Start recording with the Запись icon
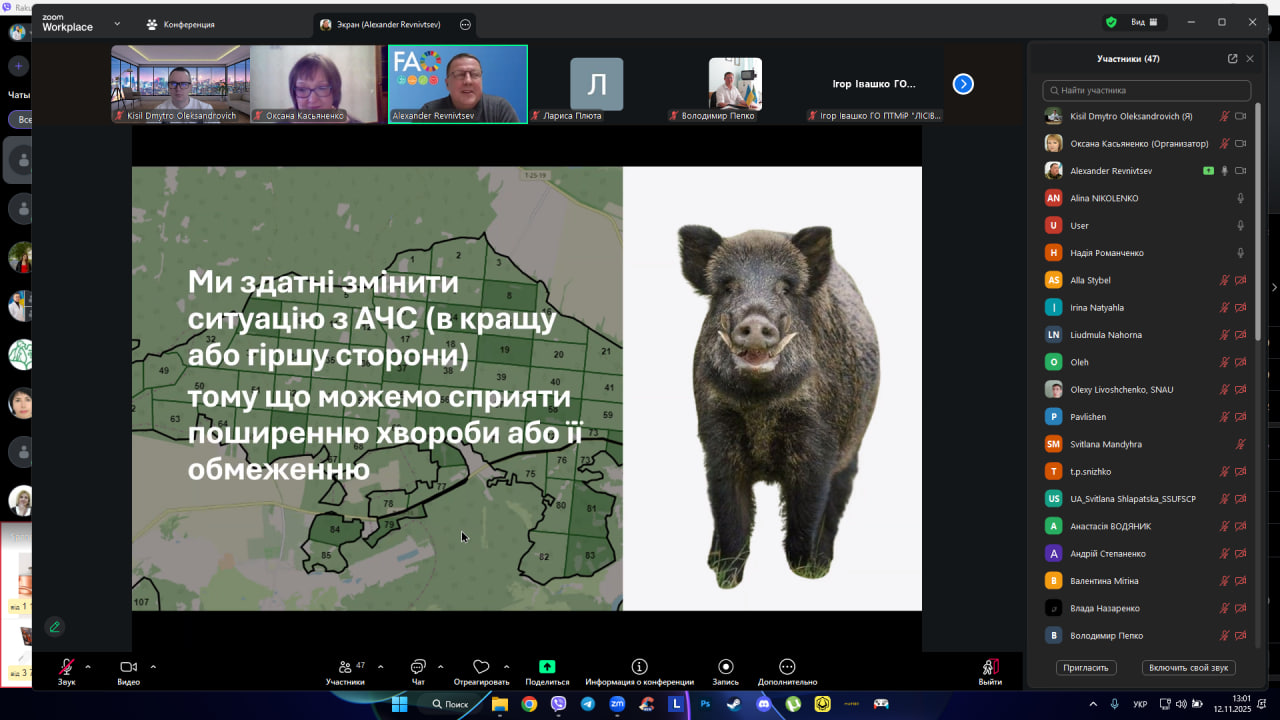1280x720 pixels. pos(725,668)
